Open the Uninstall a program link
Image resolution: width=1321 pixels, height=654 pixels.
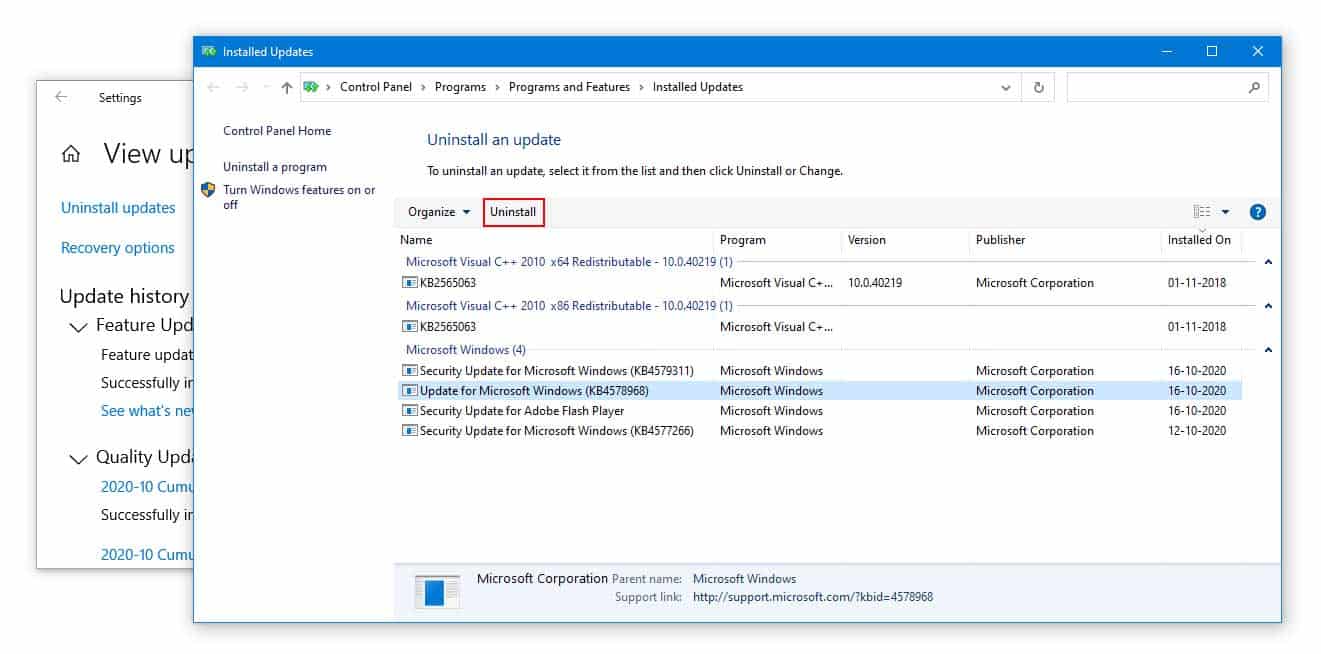[x=275, y=167]
